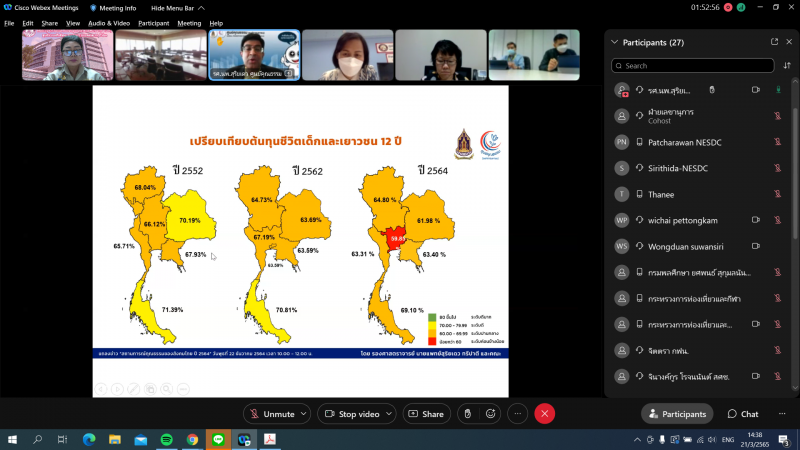This screenshot has height=450, width=800.
Task: Click the red recording indicator in title bar
Action: tap(728, 8)
